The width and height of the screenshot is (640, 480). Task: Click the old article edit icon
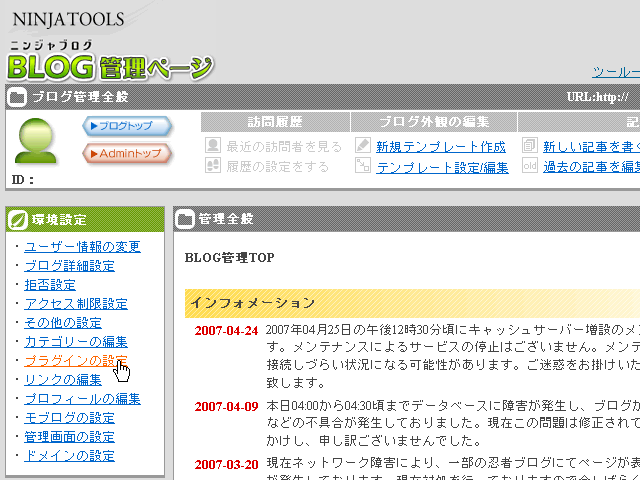click(x=529, y=166)
